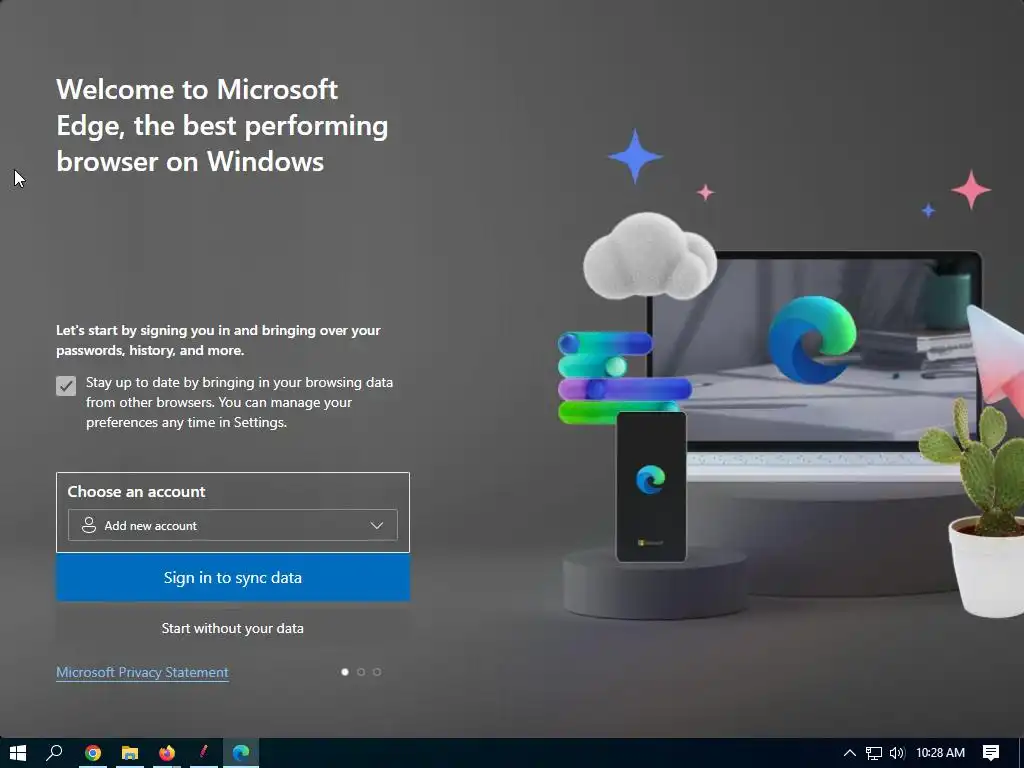Jump to the third page indicator dot

click(x=377, y=672)
